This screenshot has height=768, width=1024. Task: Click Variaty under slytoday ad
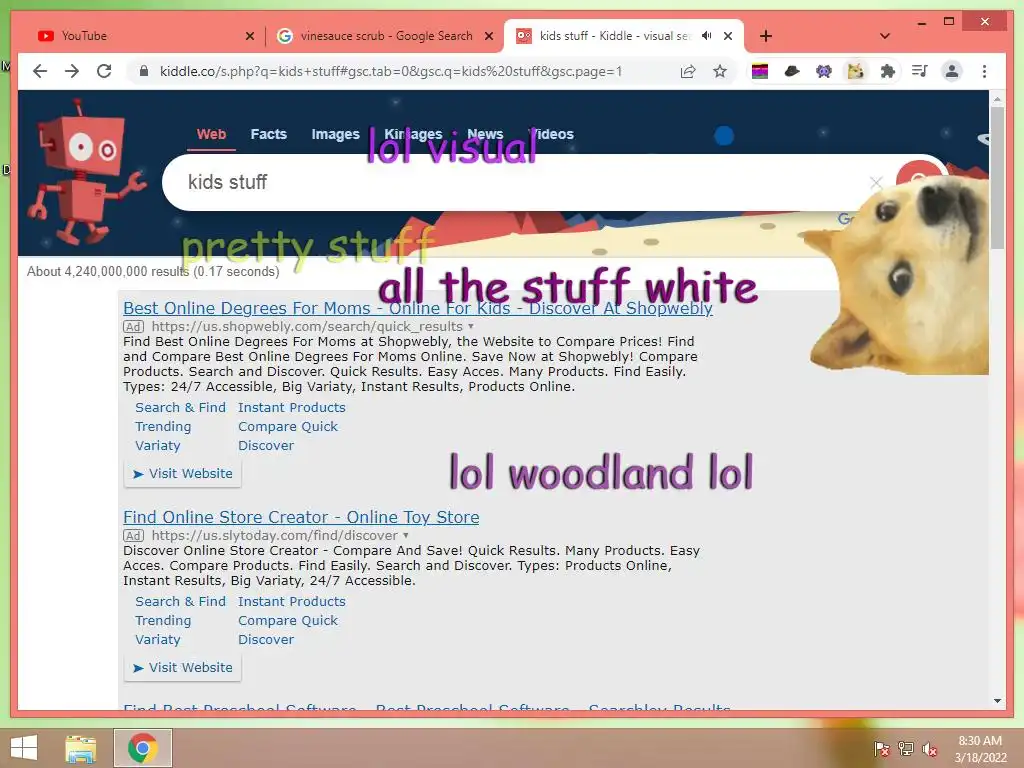click(157, 639)
